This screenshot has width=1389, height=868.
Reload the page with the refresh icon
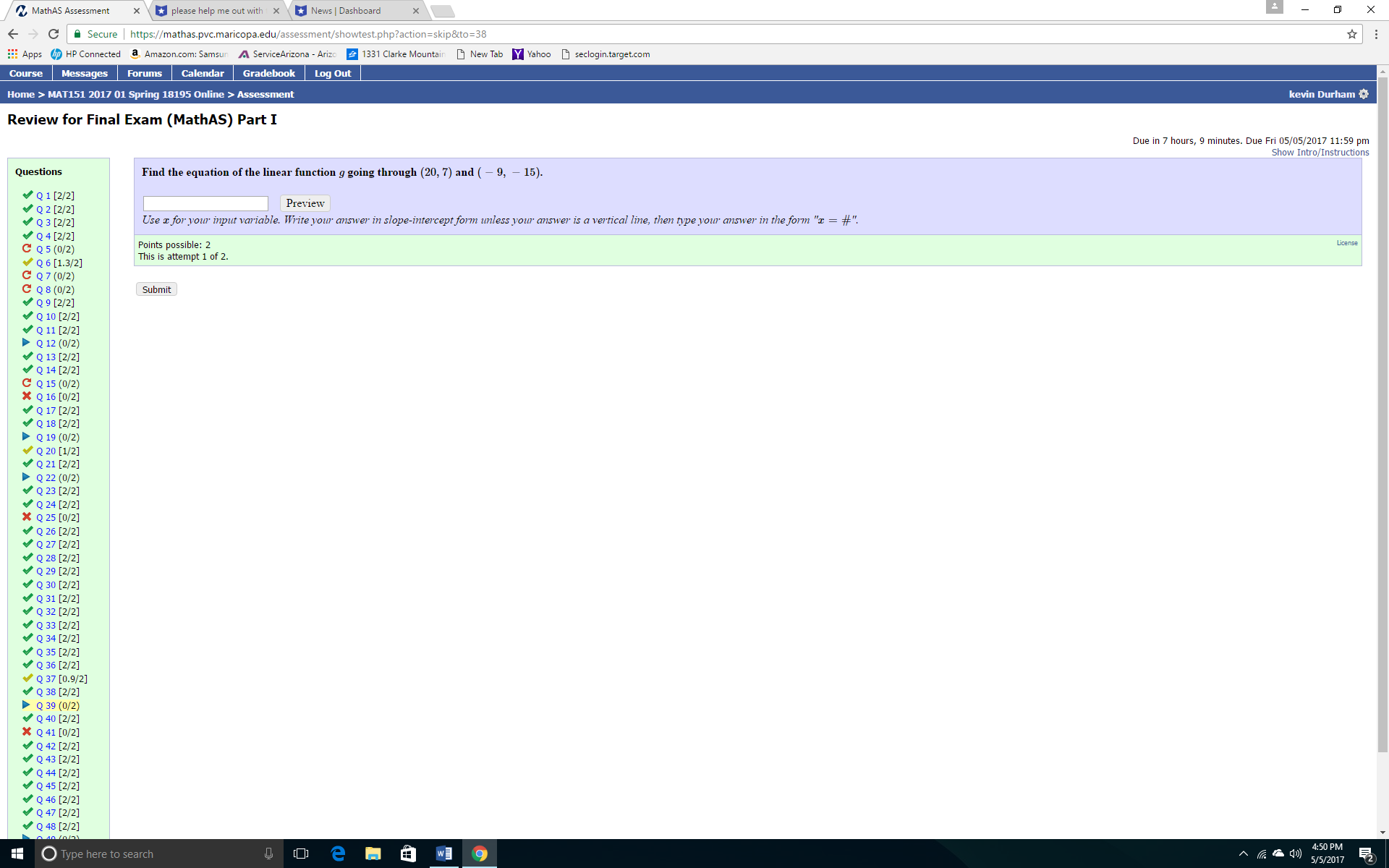(54, 34)
